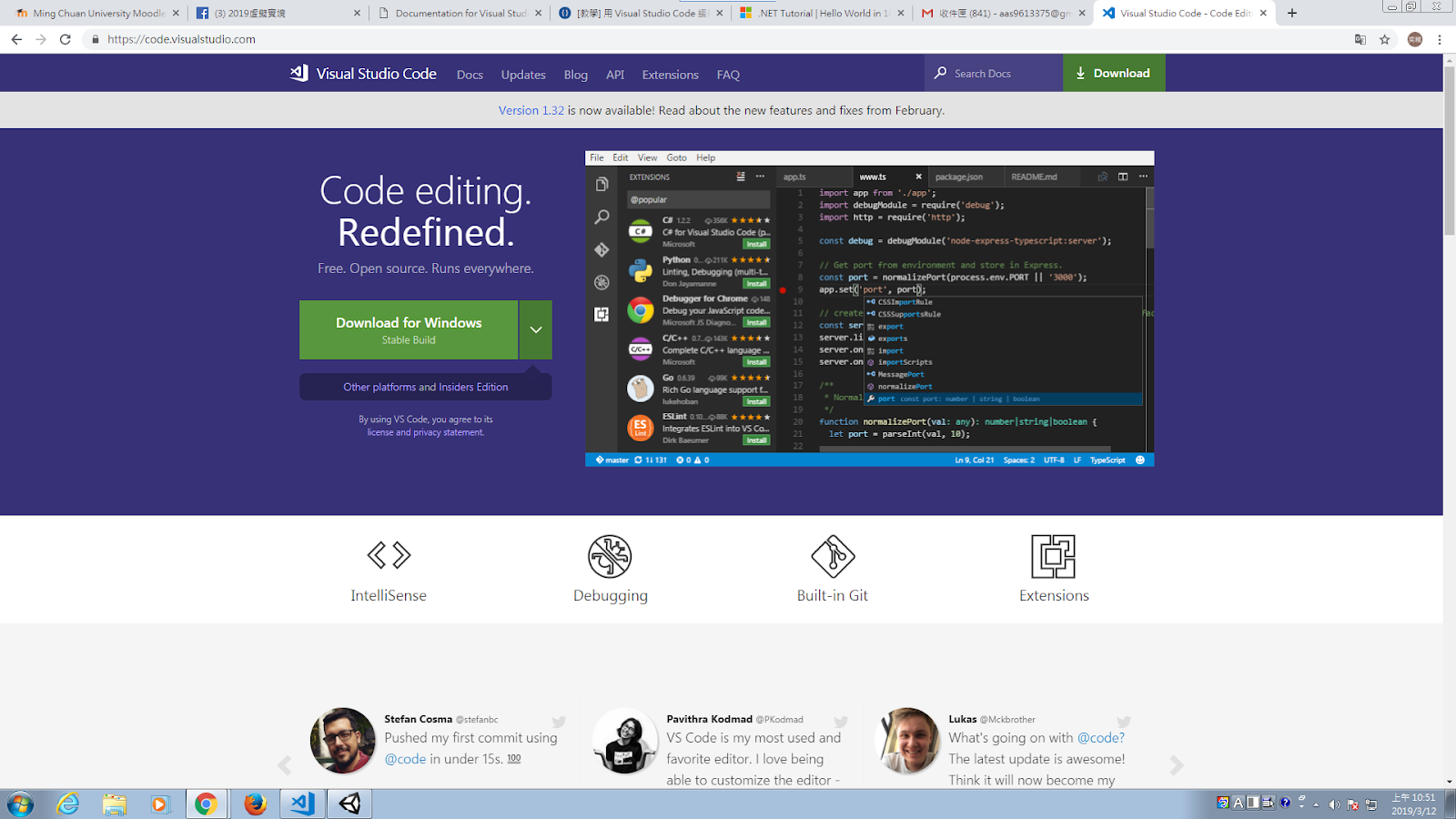Open Other platforms and Insiders Edition link

click(426, 387)
